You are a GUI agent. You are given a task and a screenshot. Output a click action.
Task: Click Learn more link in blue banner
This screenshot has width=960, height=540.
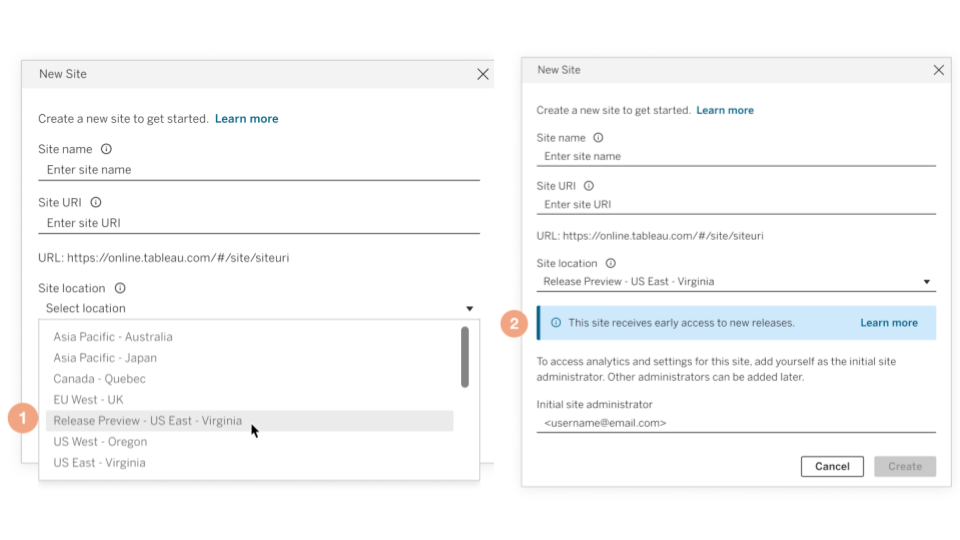pyautogui.click(x=888, y=323)
